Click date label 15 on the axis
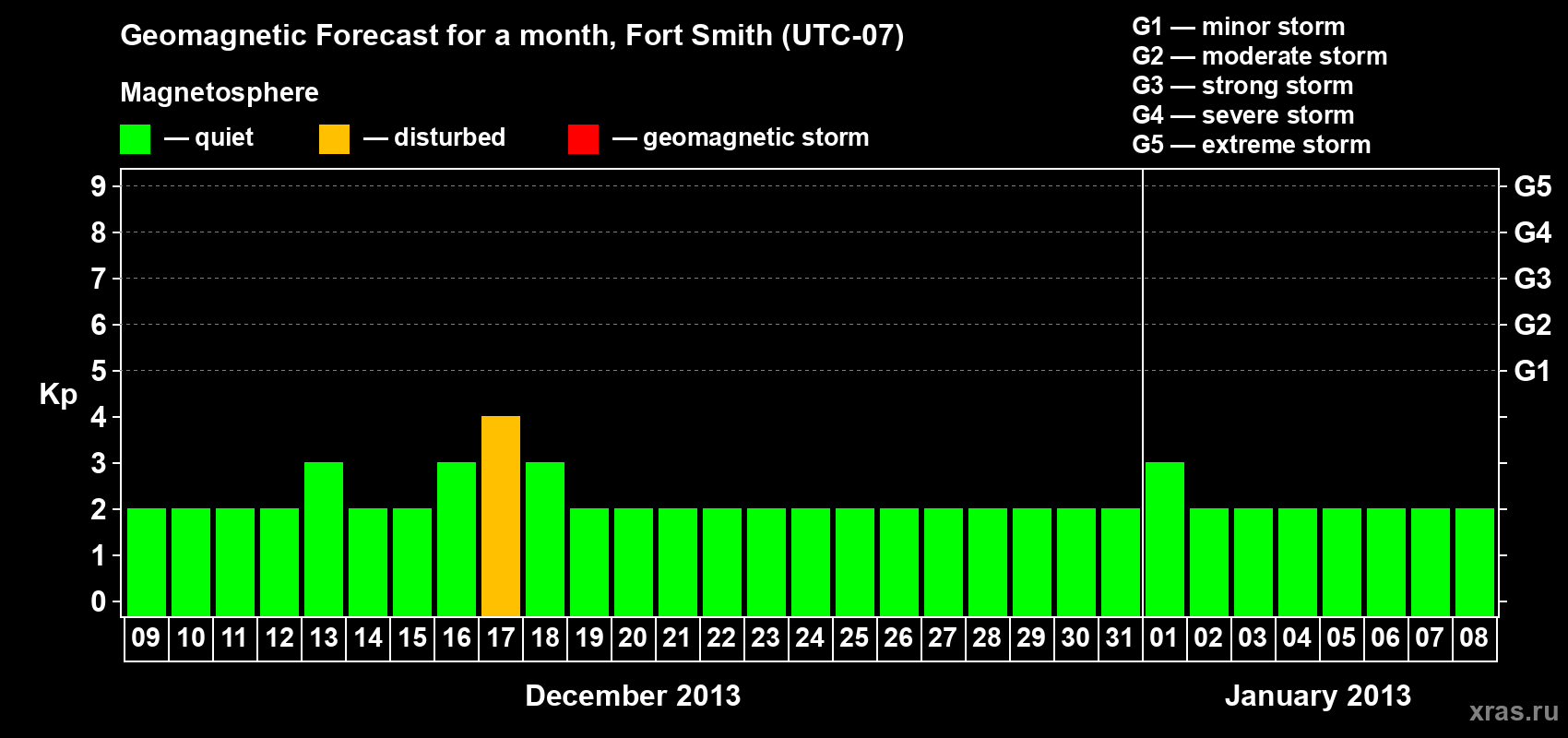 [x=412, y=637]
